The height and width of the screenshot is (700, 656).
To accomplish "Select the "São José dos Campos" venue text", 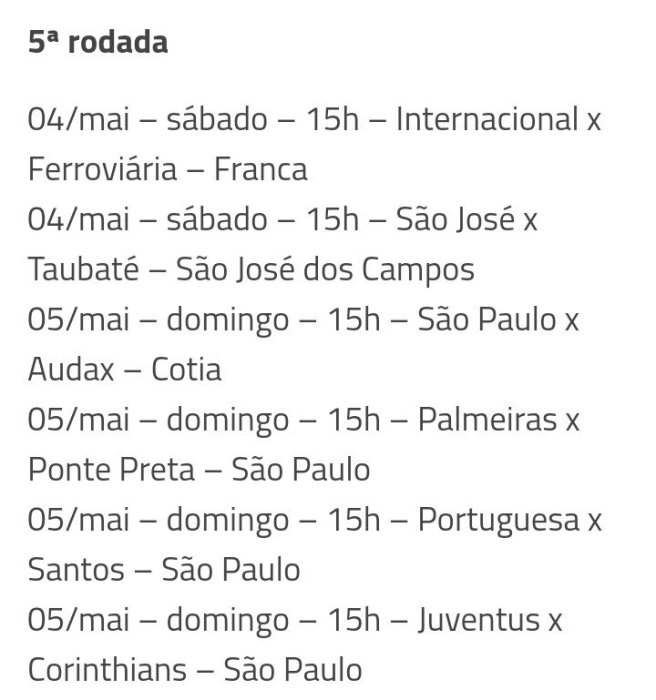I will pyautogui.click(x=325, y=270).
